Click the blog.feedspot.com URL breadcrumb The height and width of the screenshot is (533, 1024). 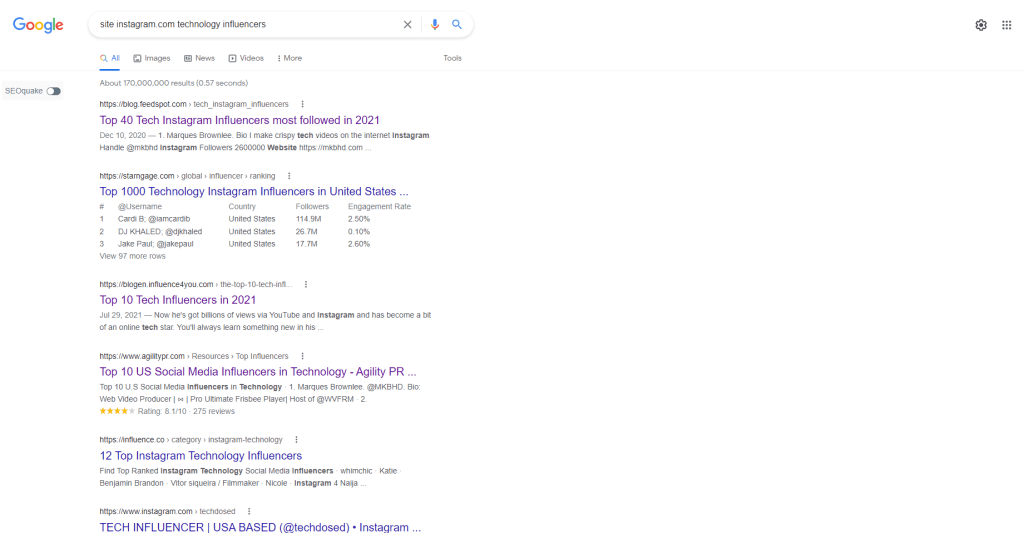[194, 104]
